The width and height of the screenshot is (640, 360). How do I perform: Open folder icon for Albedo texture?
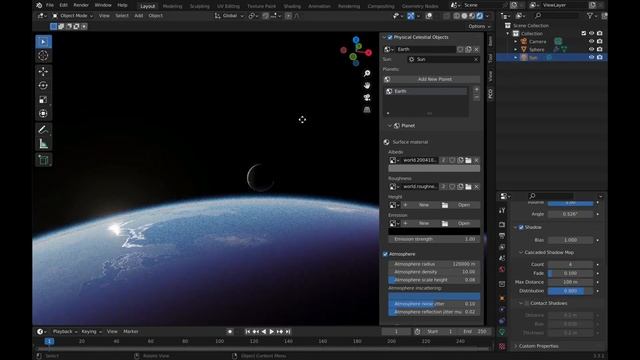point(468,160)
